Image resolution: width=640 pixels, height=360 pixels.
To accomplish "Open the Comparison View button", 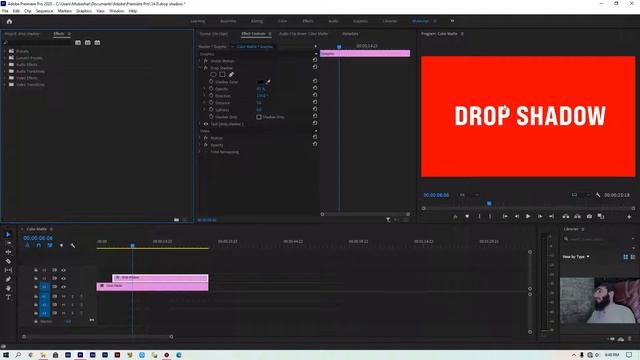I will point(601,216).
